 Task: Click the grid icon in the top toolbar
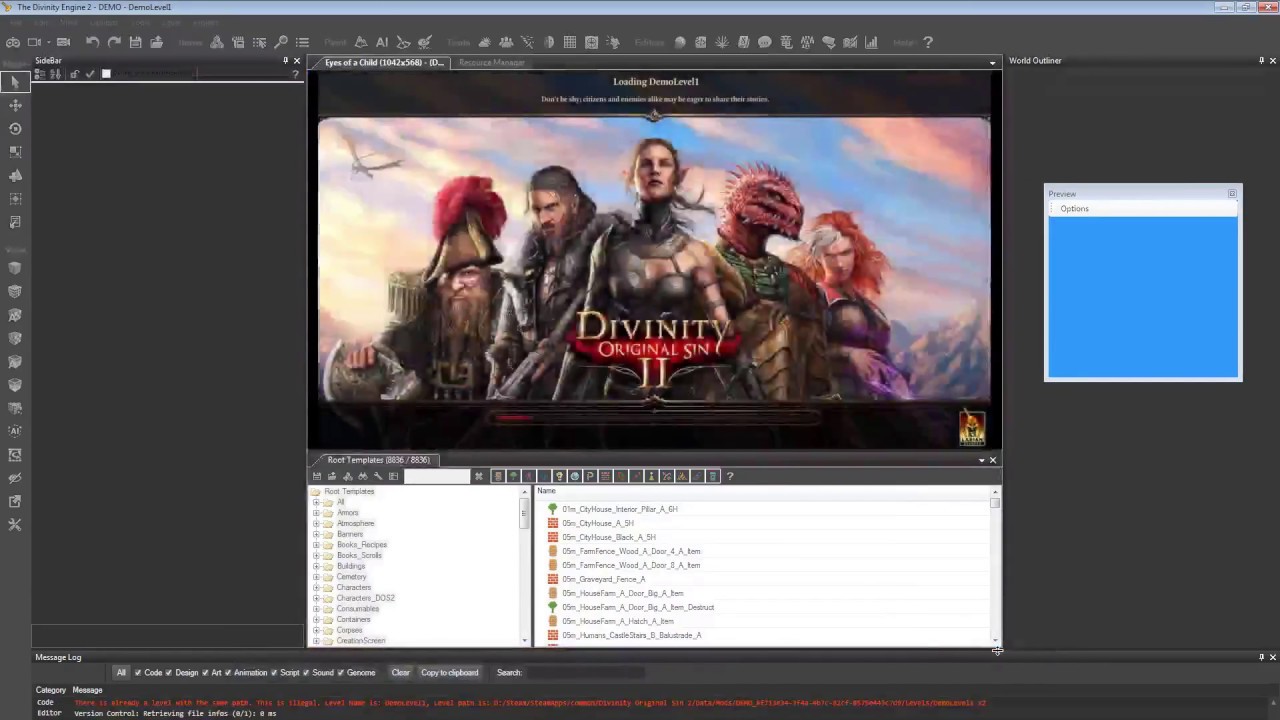[570, 42]
